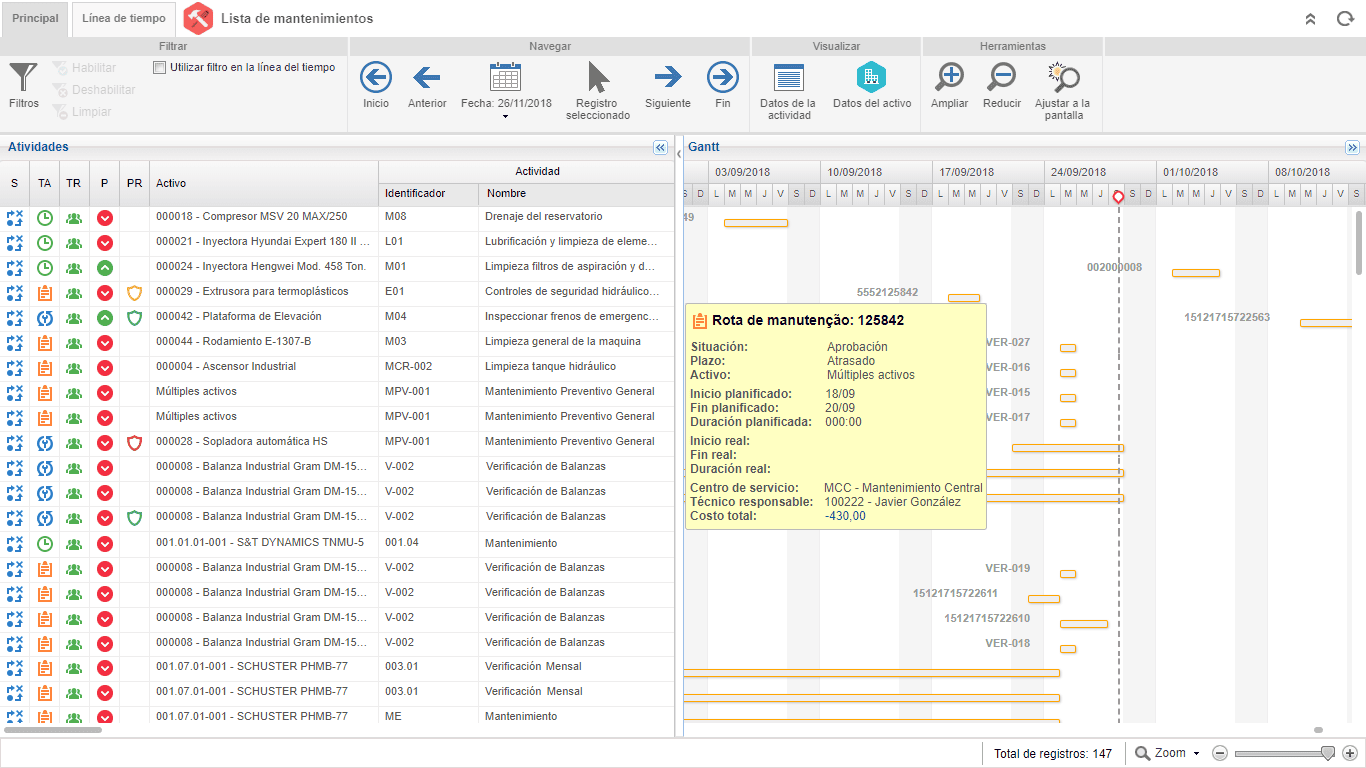The height and width of the screenshot is (768, 1366).
Task: Sort by the Activo column header
Action: tap(264, 183)
